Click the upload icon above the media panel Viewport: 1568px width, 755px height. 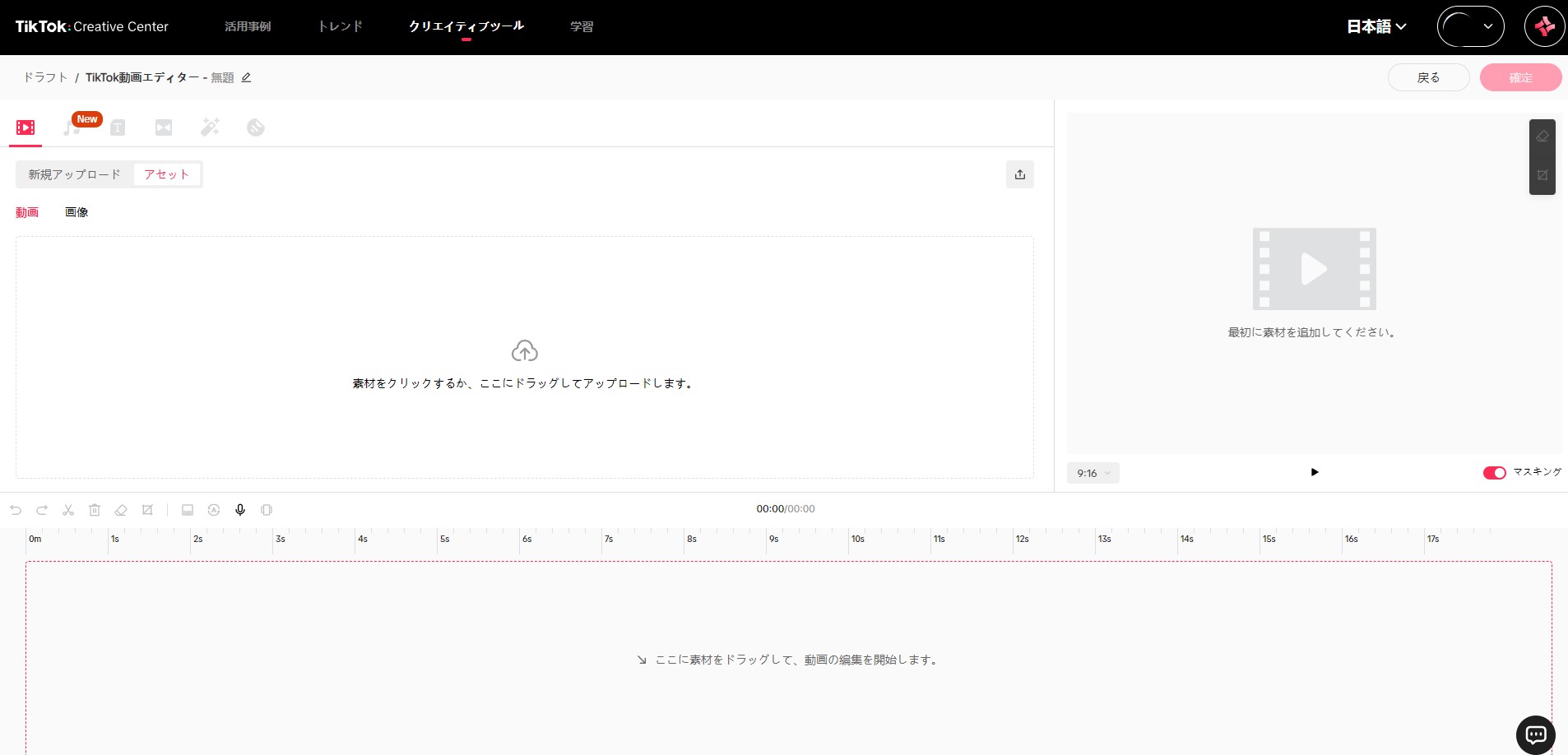[1019, 174]
